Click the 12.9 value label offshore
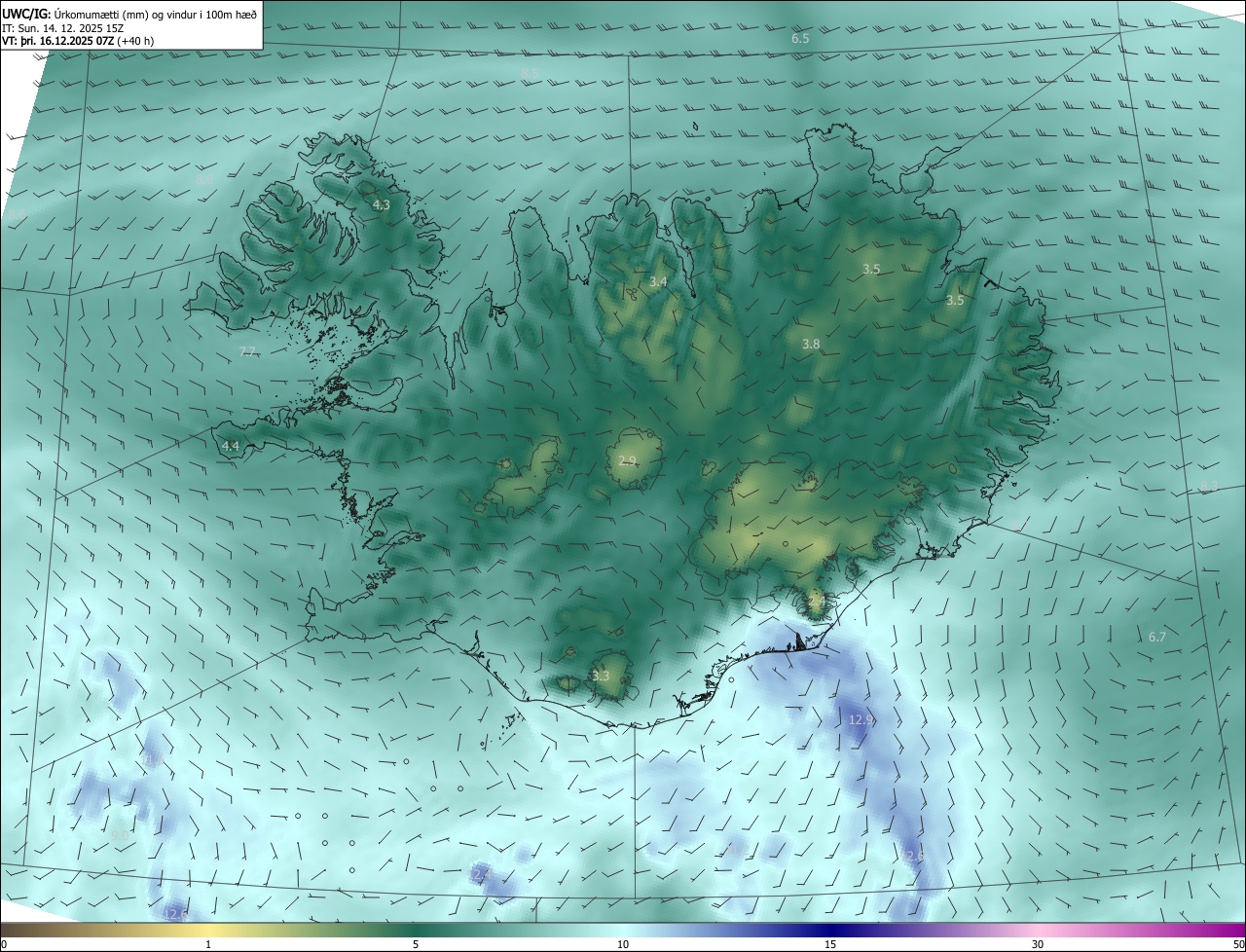Image resolution: width=1246 pixels, height=952 pixels. pos(861,720)
